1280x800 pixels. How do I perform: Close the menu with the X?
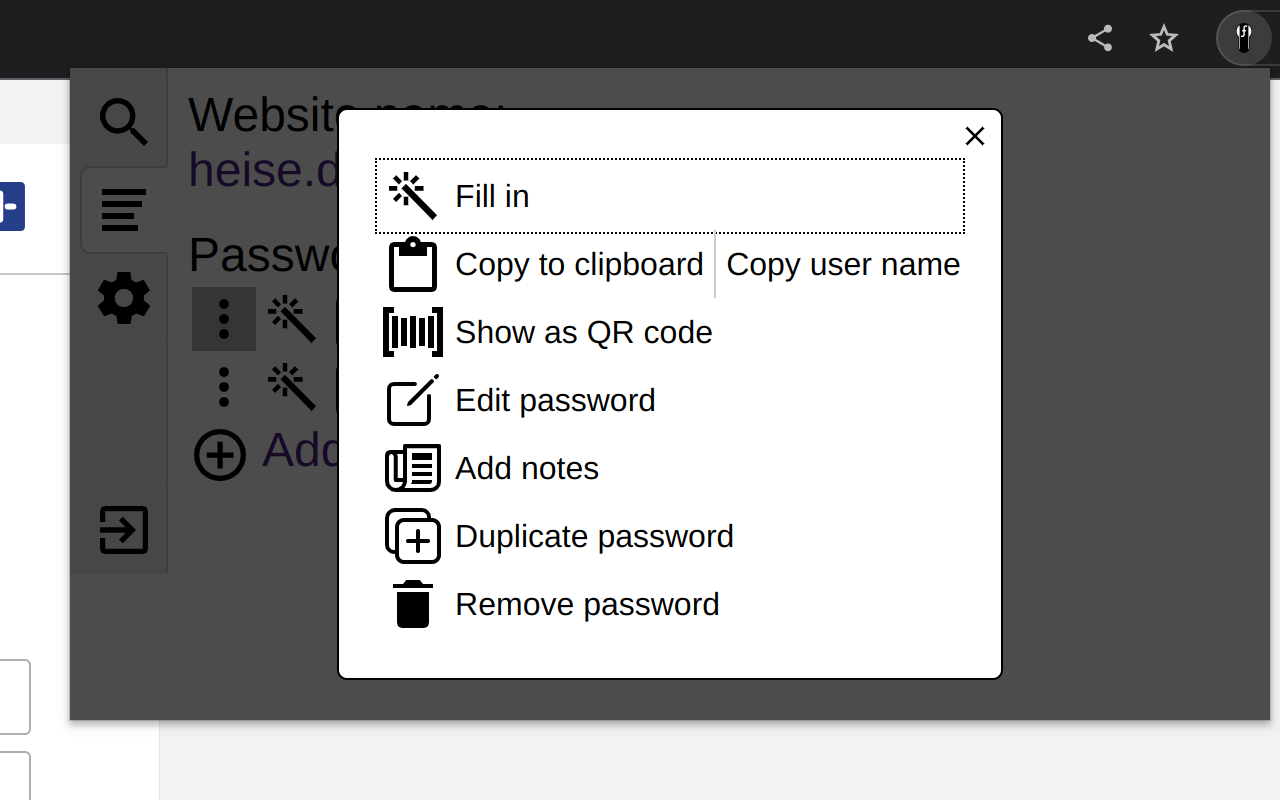[x=974, y=136]
